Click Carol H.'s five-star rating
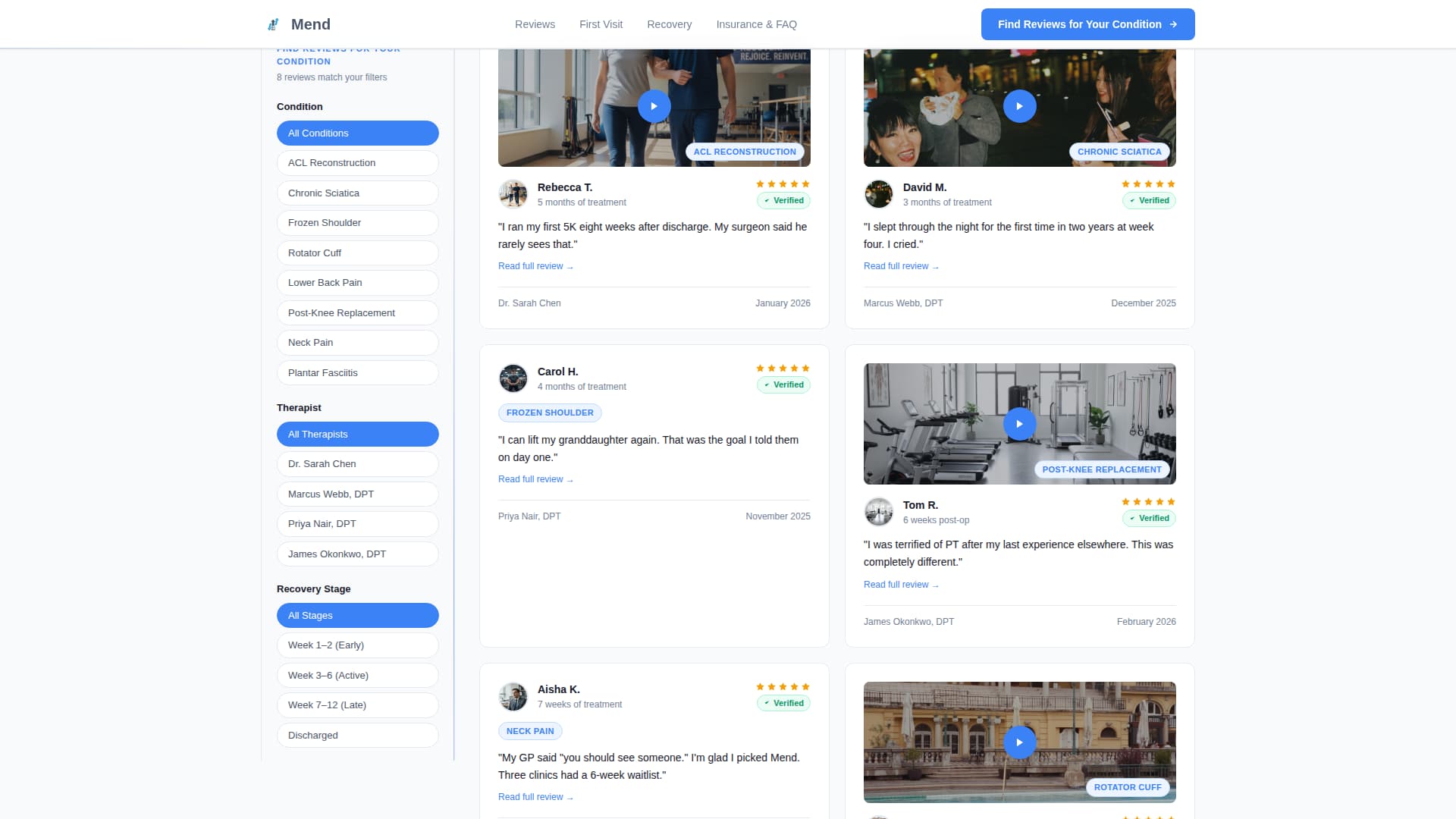The image size is (1456, 819). (x=783, y=369)
